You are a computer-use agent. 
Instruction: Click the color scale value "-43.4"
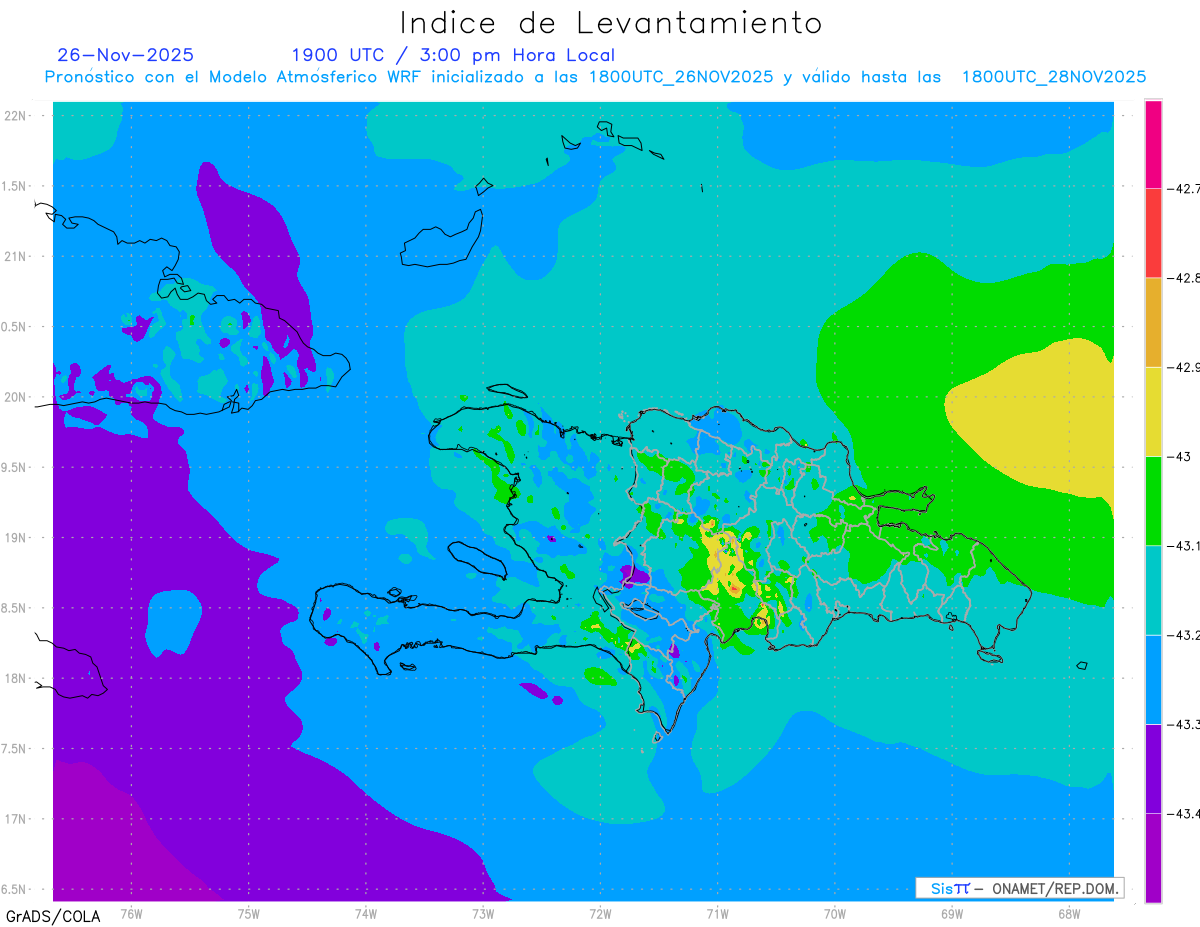(x=1183, y=814)
